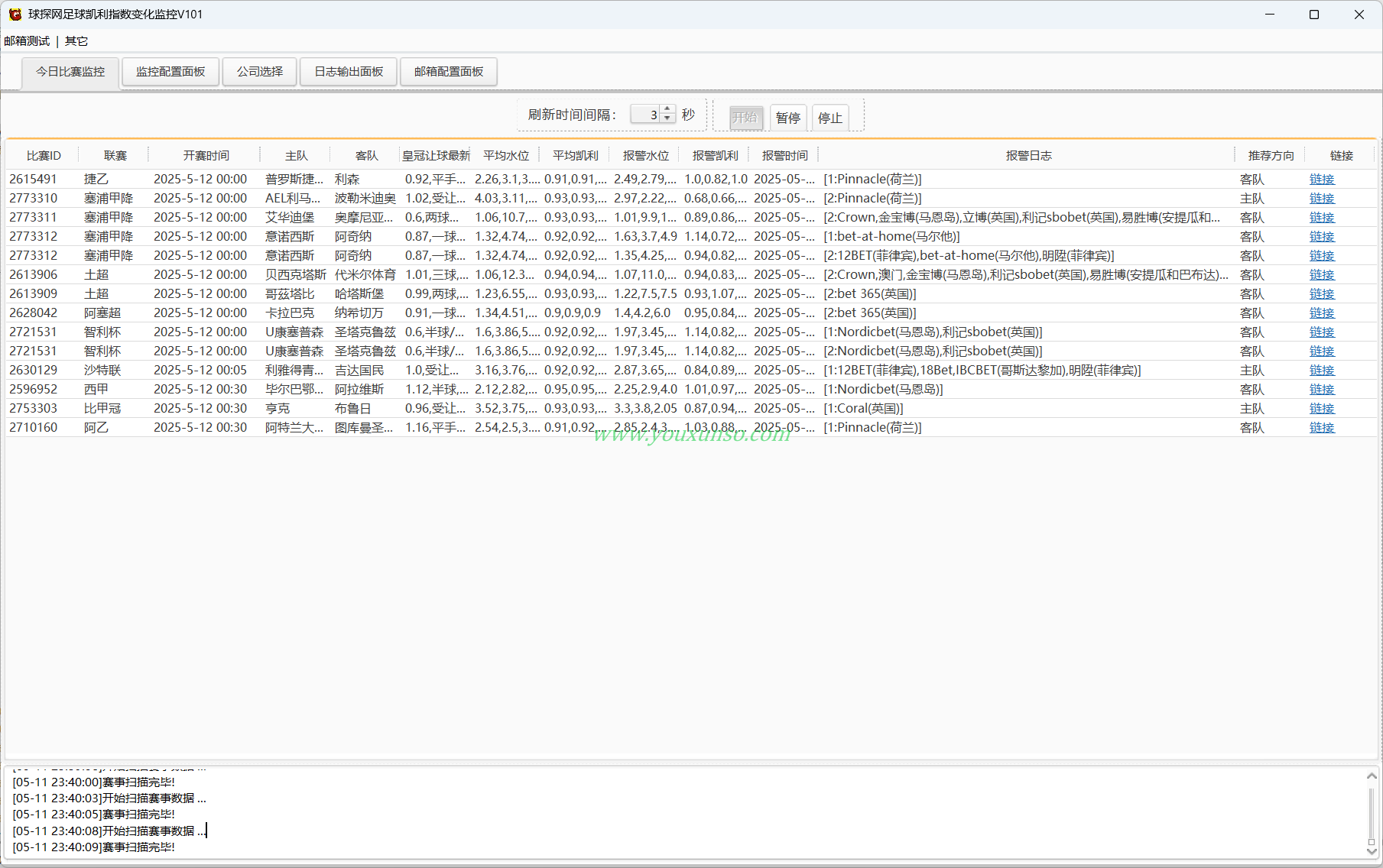Decrease refresh interval with down arrow
The image size is (1383, 868).
point(667,118)
